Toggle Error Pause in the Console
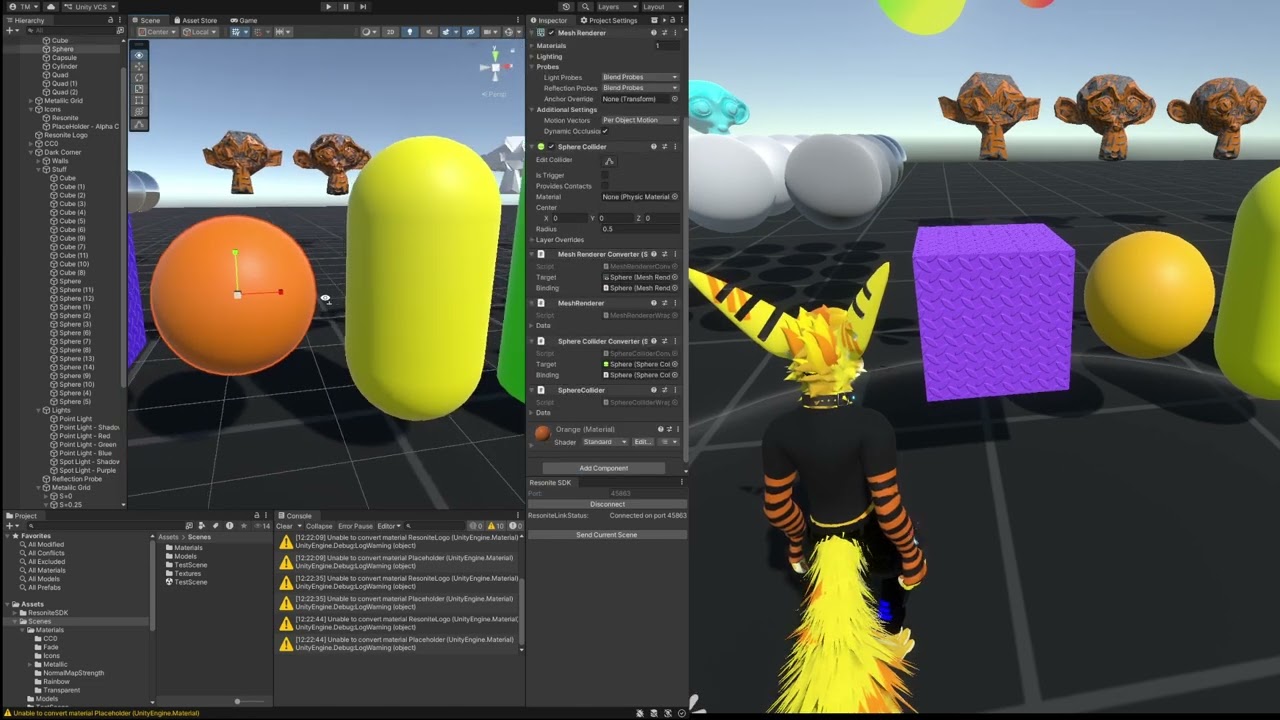The image size is (1280, 720). pos(355,526)
